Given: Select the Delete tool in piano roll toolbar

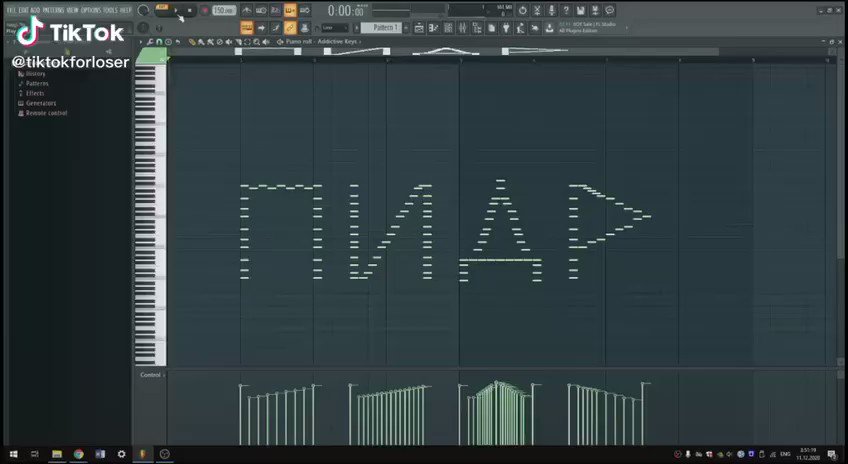Looking at the screenshot, I should (219, 42).
